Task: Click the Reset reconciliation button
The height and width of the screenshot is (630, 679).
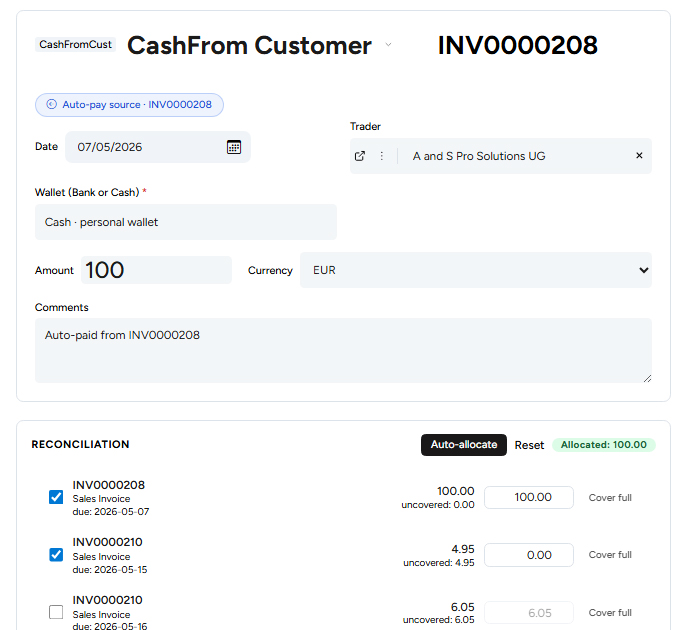Action: pyautogui.click(x=529, y=445)
